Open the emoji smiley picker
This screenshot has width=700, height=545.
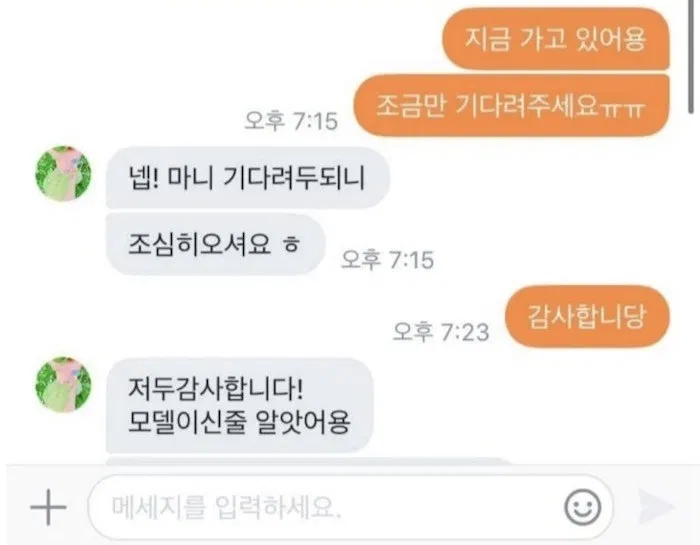583,508
